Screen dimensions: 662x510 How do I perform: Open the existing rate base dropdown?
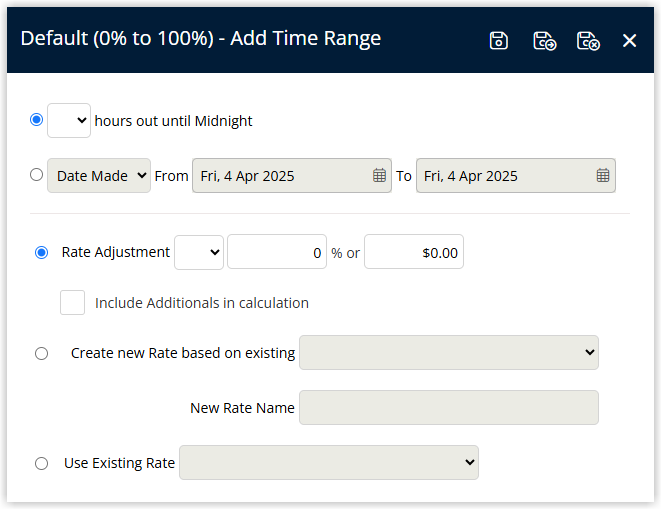pos(449,353)
